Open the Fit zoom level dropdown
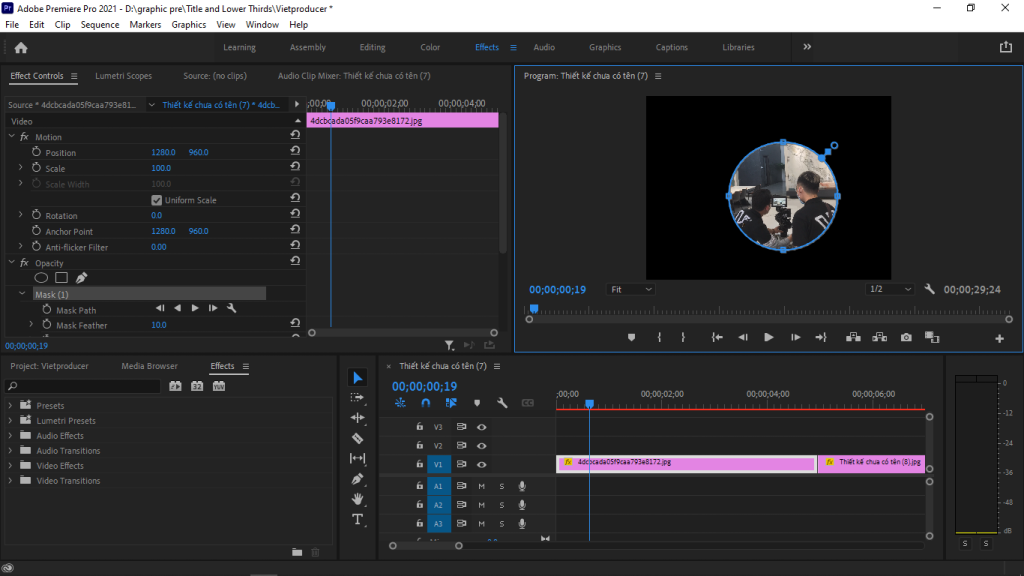This screenshot has width=1024, height=576. (x=630, y=288)
